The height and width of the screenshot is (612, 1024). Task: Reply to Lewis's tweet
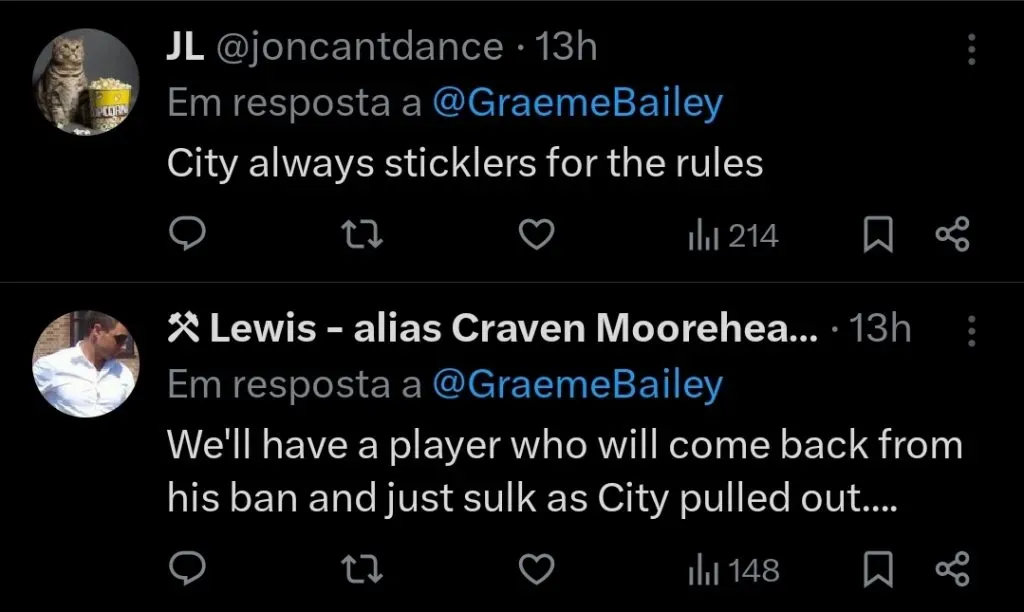[x=186, y=569]
